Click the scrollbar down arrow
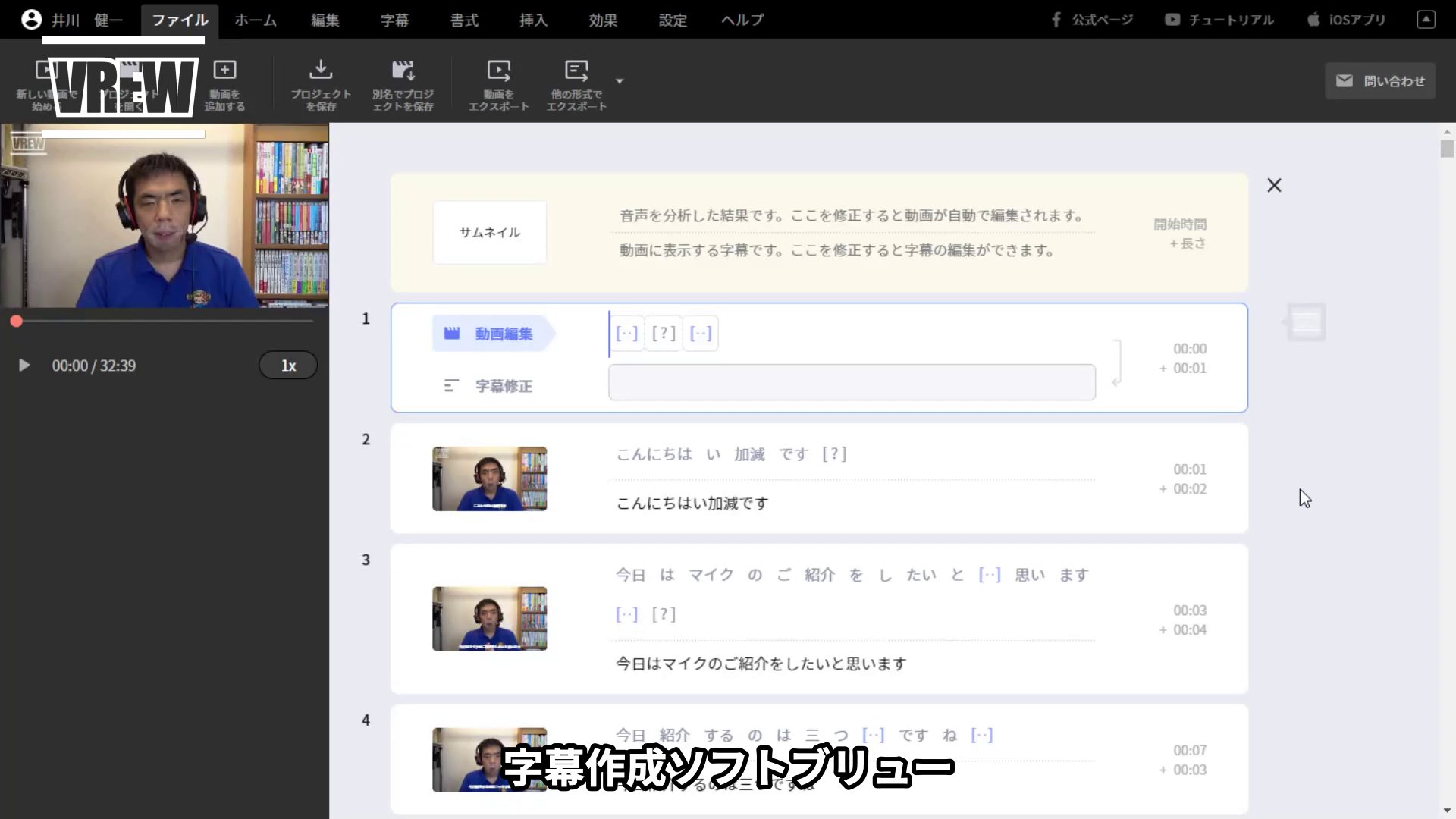The width and height of the screenshot is (1456, 819). click(x=1447, y=811)
